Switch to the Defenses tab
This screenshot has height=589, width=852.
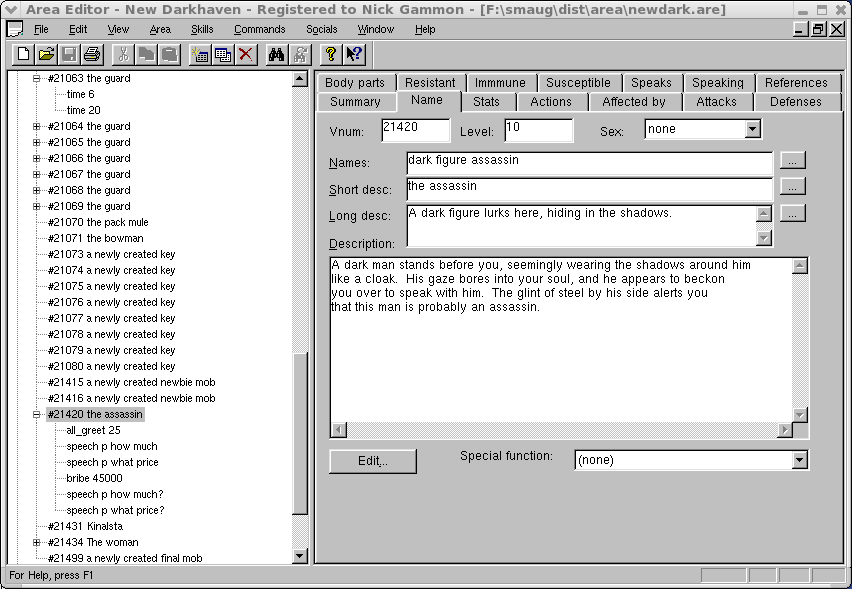click(795, 102)
